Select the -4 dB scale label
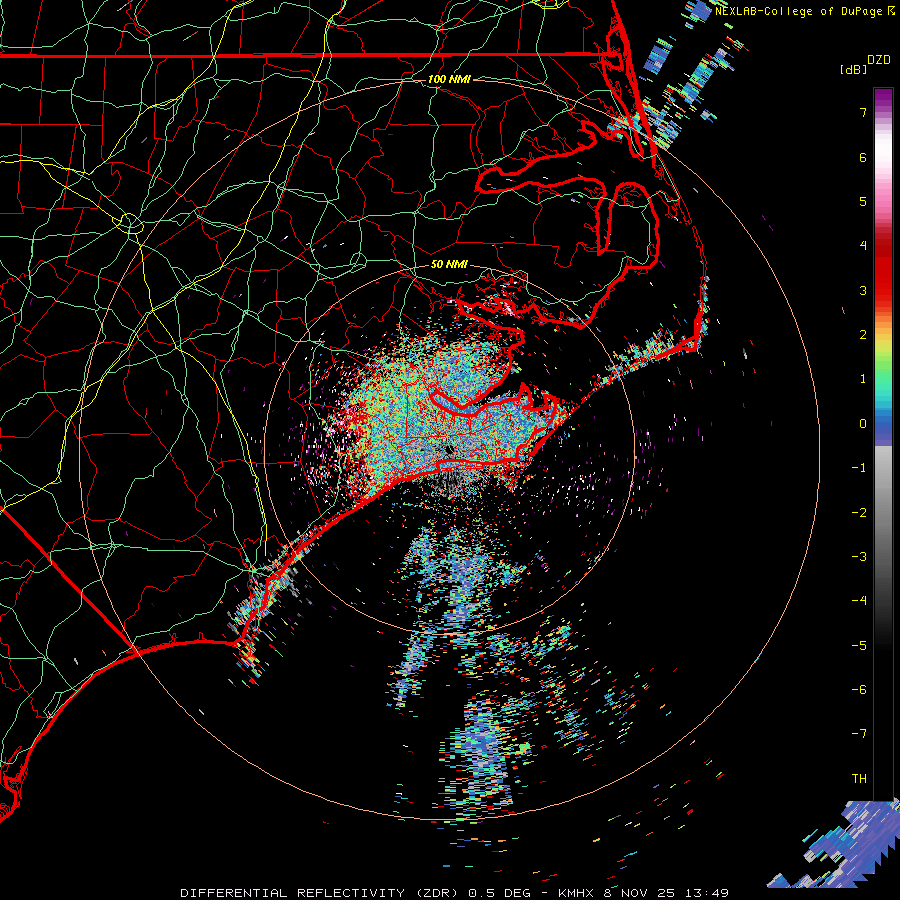The height and width of the screenshot is (900, 900). tap(859, 601)
